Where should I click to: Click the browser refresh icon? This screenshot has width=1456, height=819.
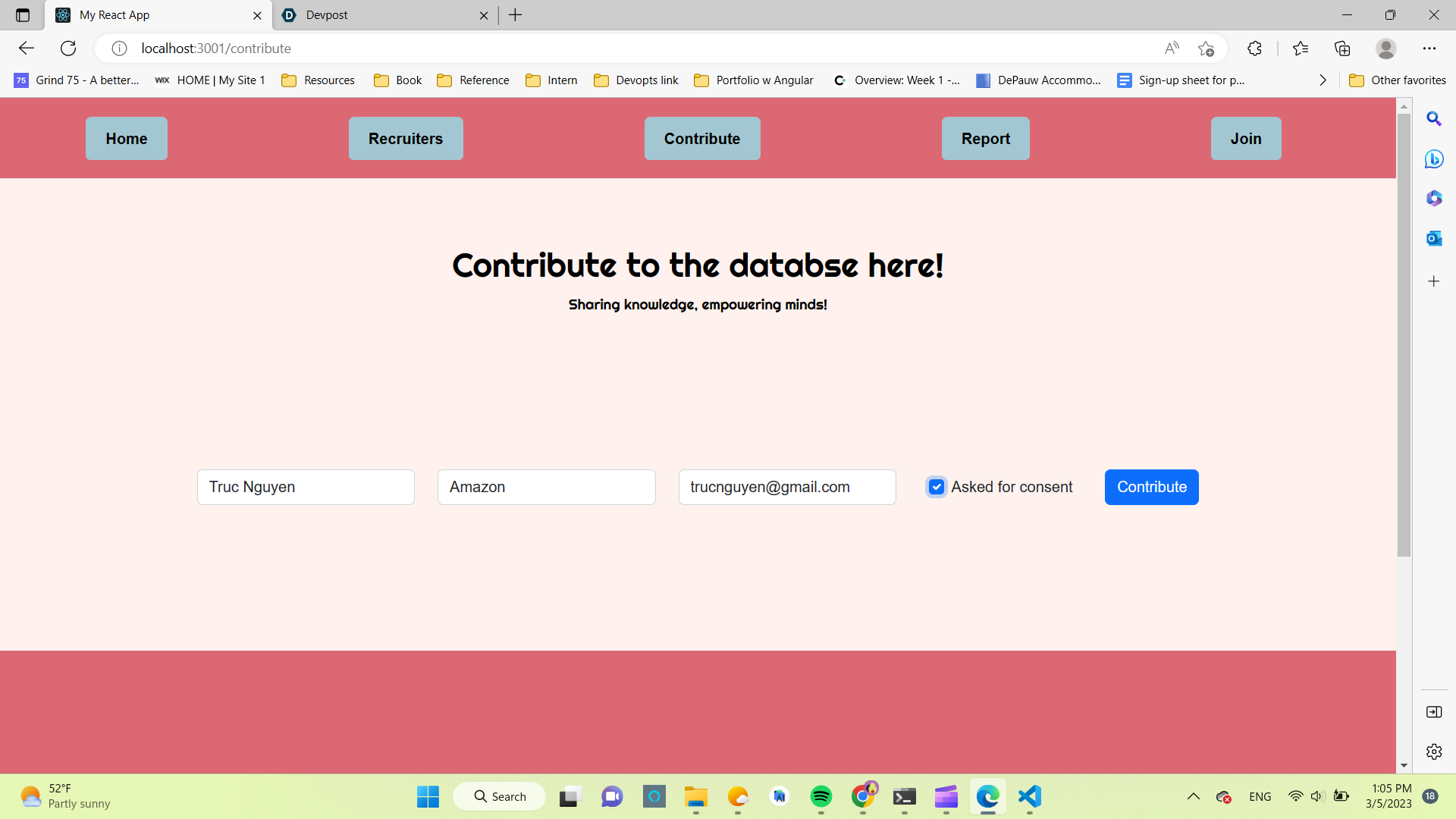[68, 49]
